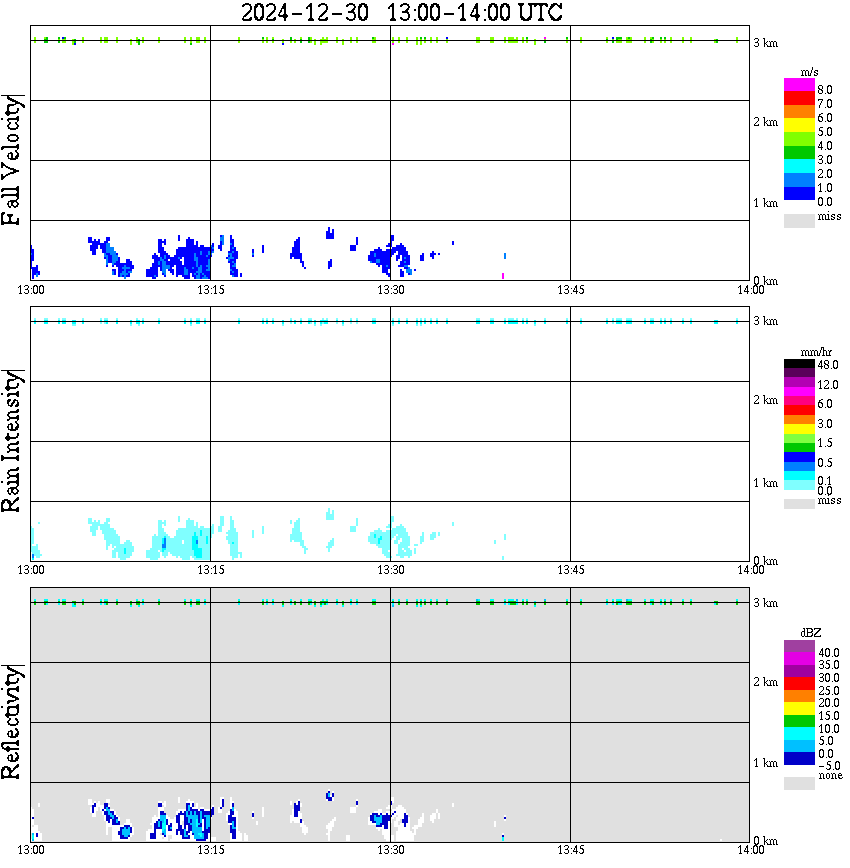Click '13:30' under the Rain Intensity plot
This screenshot has width=850, height=868.
[391, 570]
